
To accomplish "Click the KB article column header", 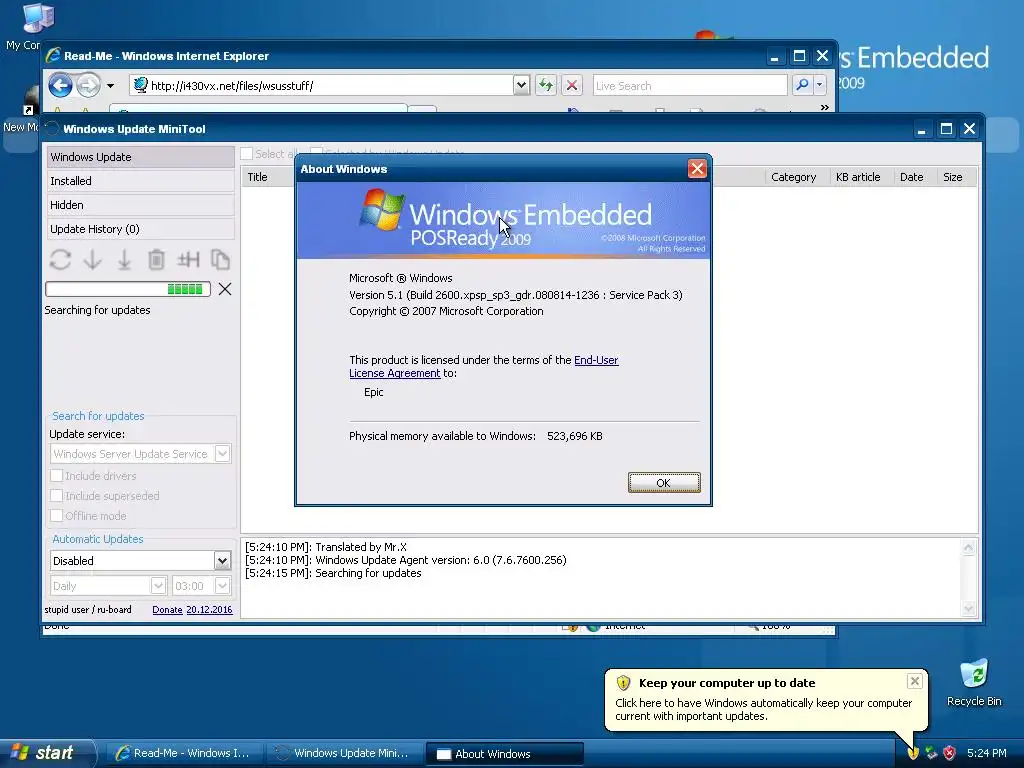I will pos(861,177).
